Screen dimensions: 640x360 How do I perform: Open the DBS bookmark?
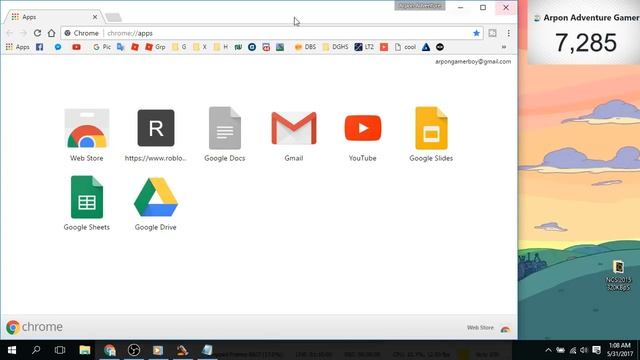click(x=305, y=47)
